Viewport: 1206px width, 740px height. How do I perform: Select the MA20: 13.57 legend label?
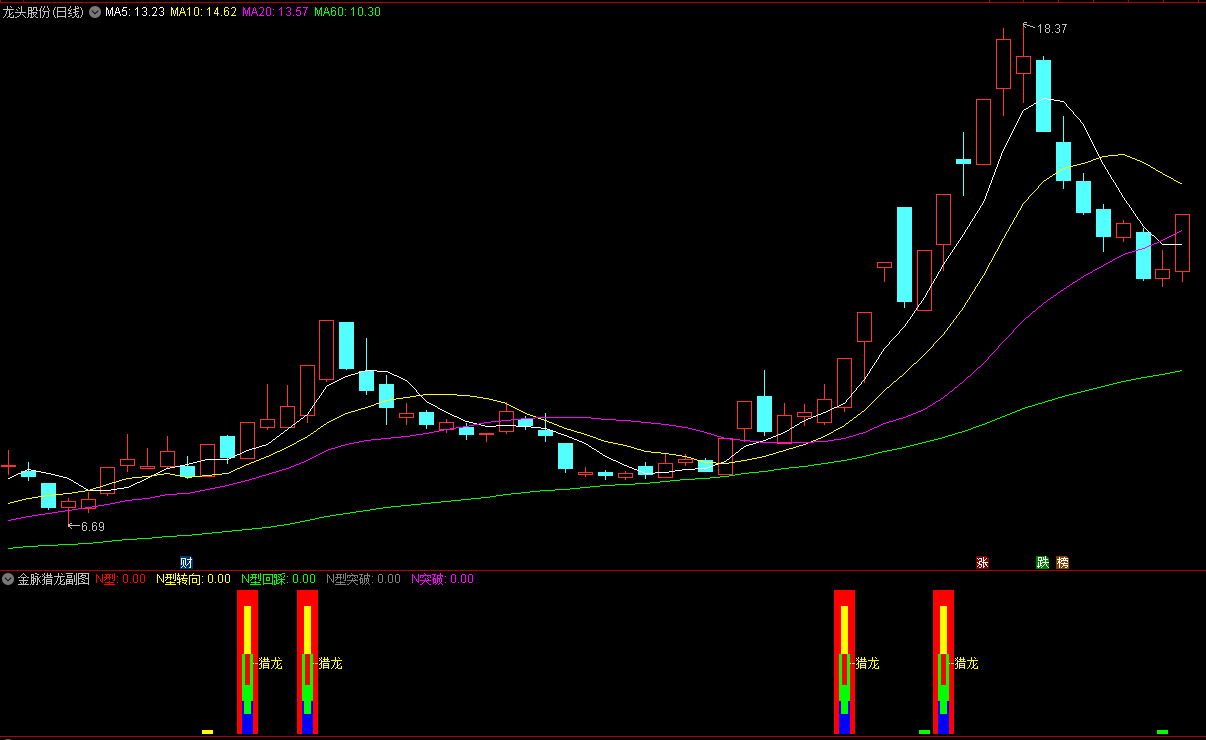coord(276,12)
